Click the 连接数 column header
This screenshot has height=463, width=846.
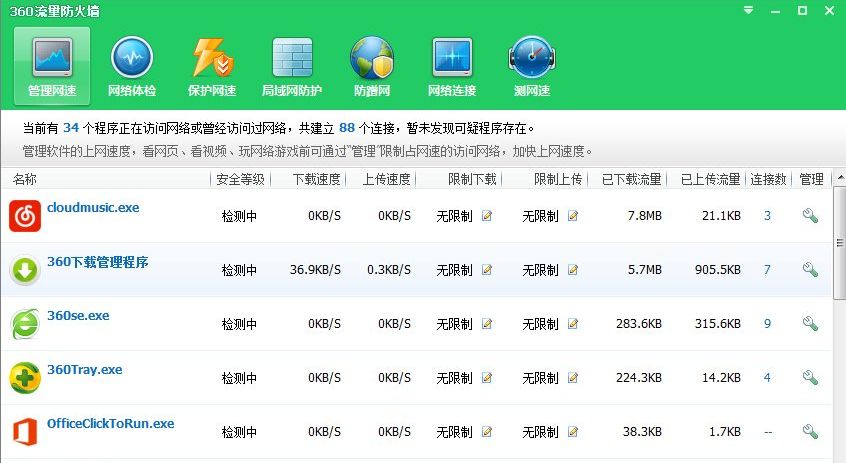767,180
